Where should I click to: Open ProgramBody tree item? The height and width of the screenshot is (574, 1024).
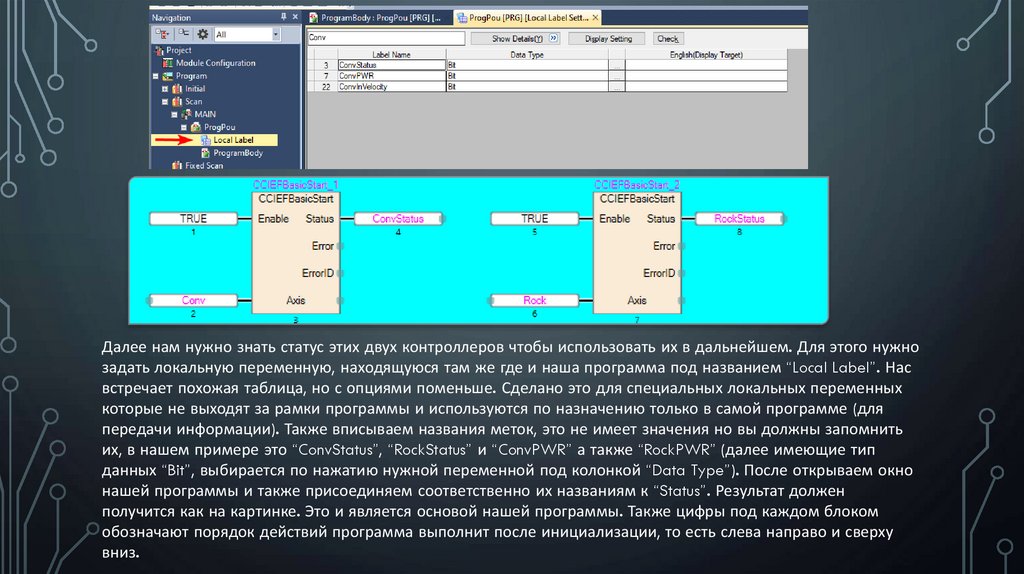tap(238, 153)
